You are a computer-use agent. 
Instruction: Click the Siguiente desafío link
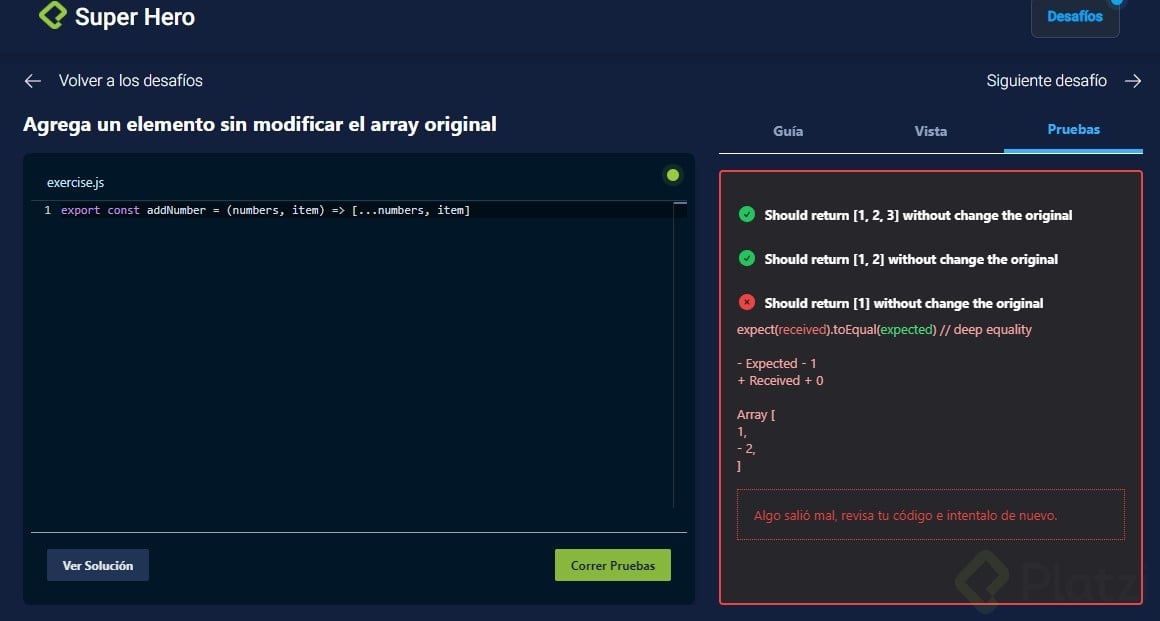pos(1046,80)
